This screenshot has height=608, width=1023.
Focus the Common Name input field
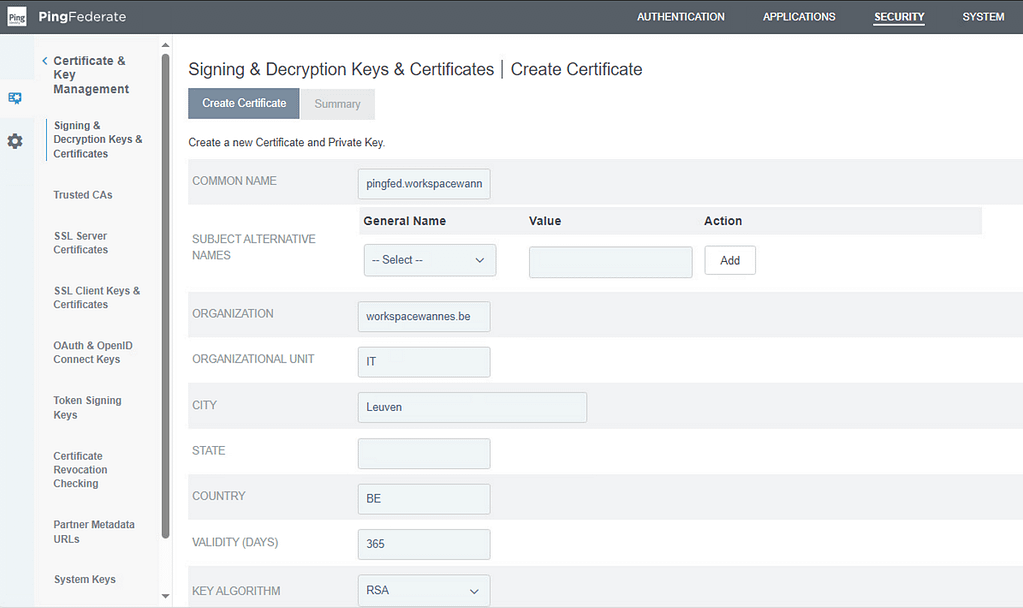pos(424,184)
